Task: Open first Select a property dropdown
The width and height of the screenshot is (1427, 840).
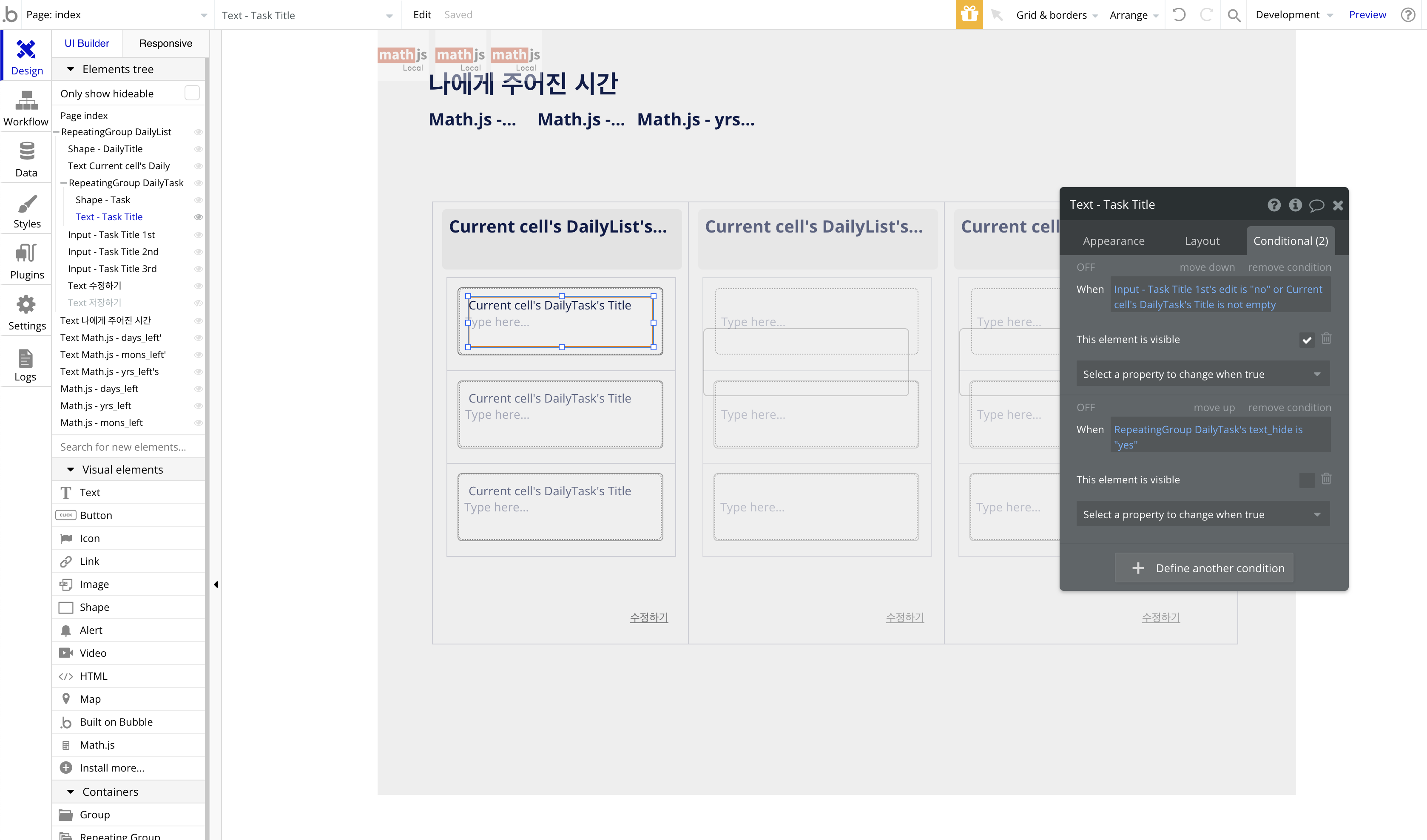Action: 1202,374
